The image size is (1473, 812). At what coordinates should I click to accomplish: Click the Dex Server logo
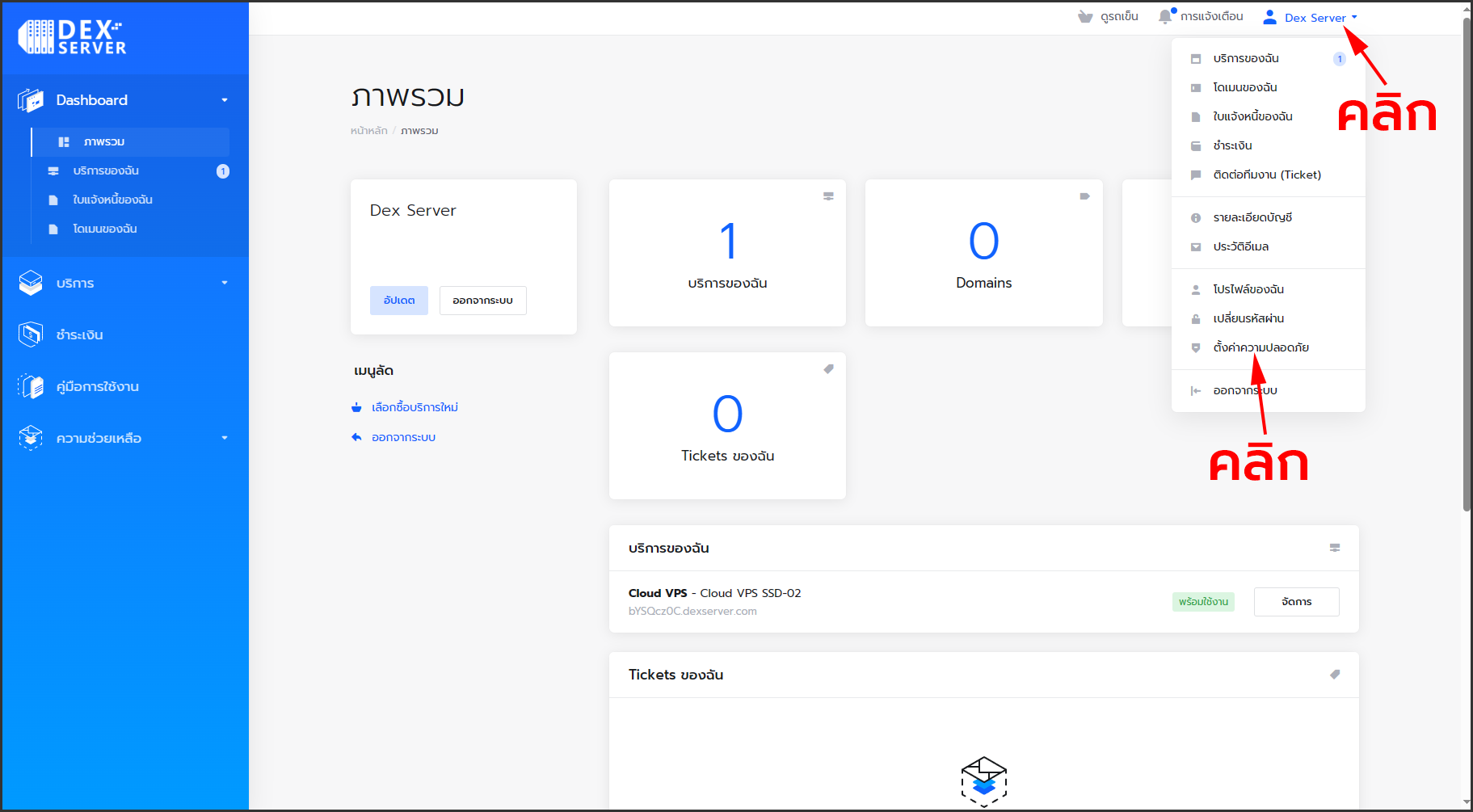pyautogui.click(x=73, y=37)
